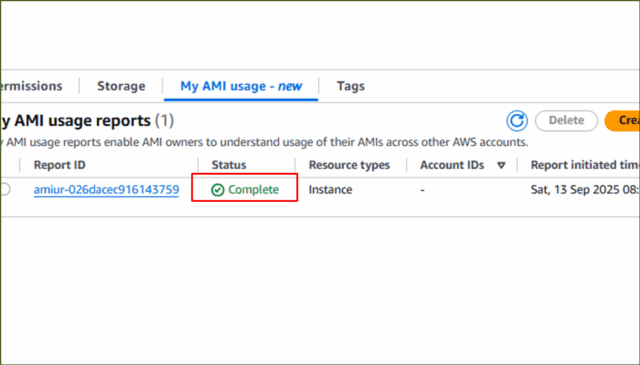Sort by Account IDs dropdown triangle
Screen dimensions: 640x365
[501, 165]
